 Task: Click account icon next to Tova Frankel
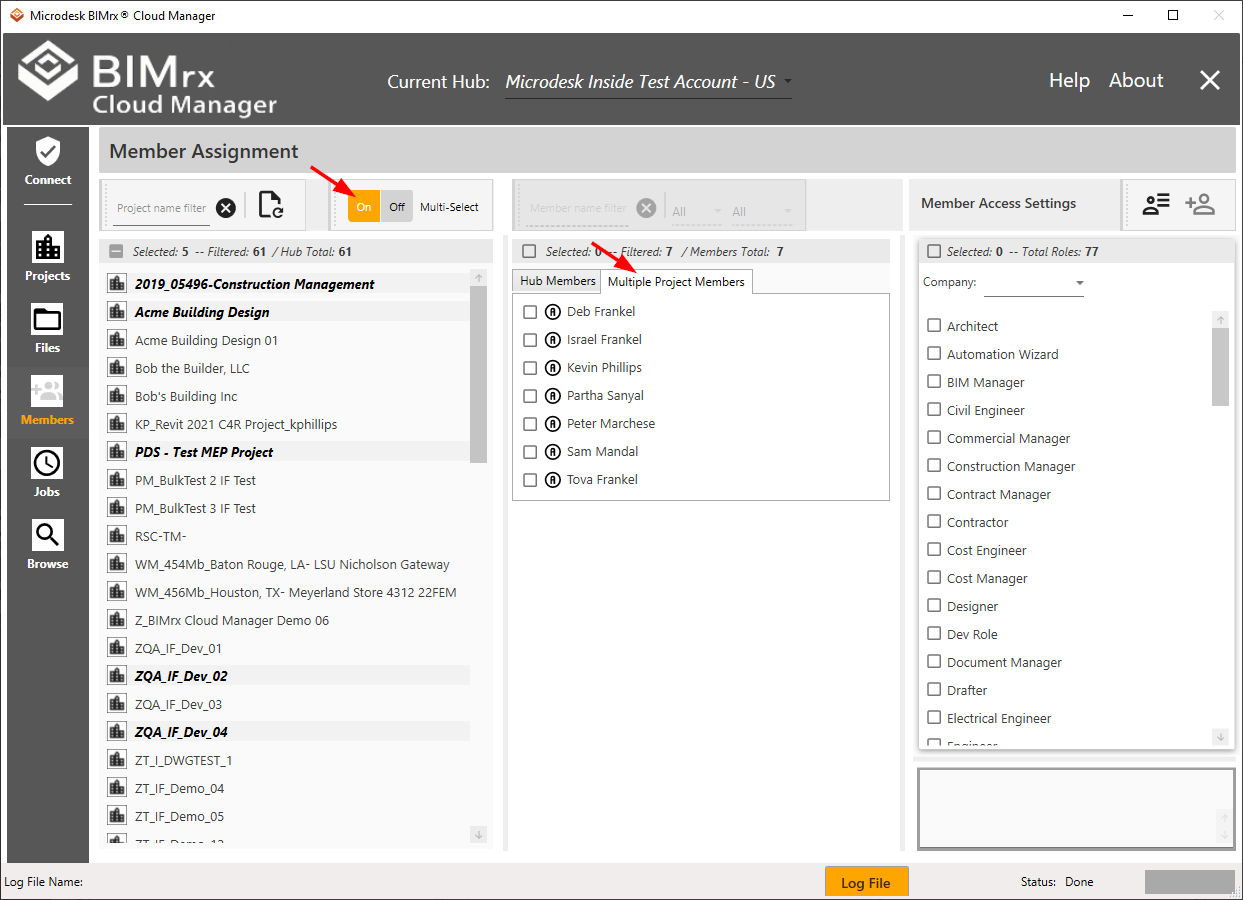(553, 480)
